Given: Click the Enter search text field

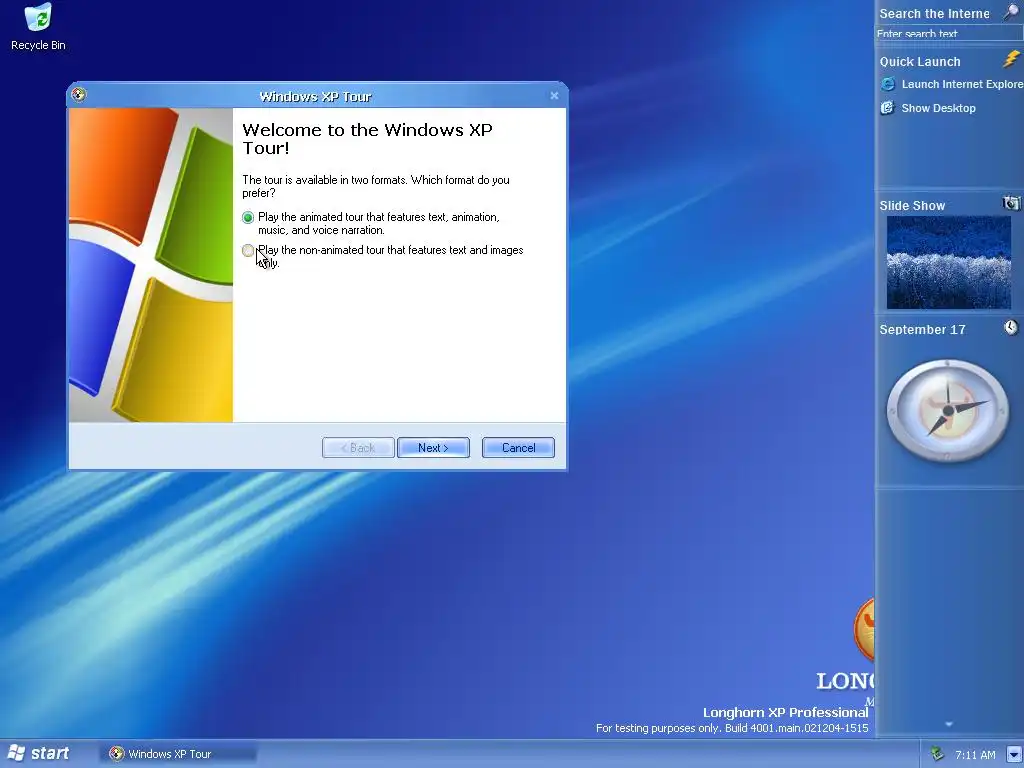Looking at the screenshot, I should tap(949, 33).
